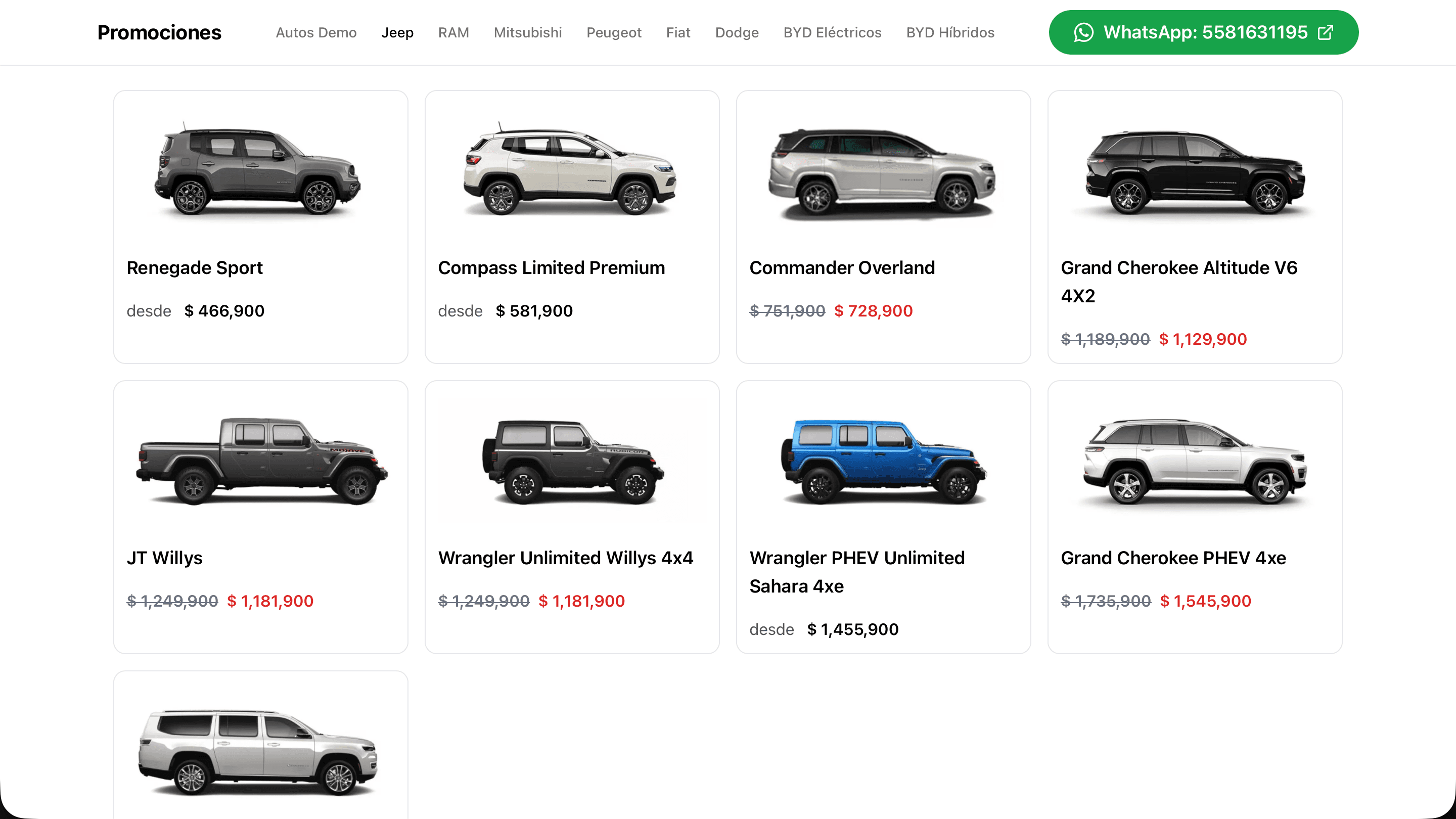
Task: Open the RAM section
Action: click(453, 32)
